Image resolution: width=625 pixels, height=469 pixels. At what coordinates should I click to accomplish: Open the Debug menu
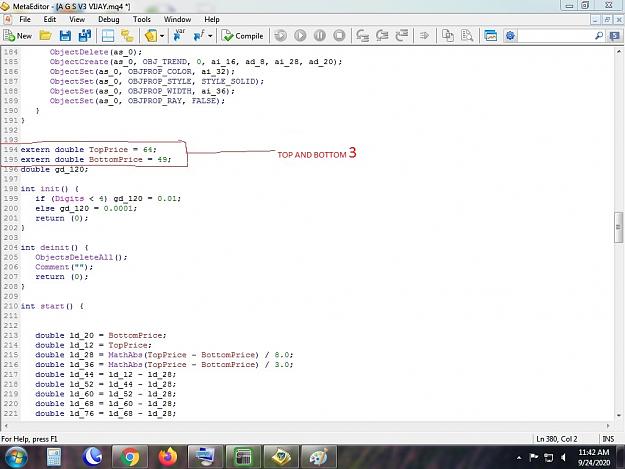click(x=108, y=19)
